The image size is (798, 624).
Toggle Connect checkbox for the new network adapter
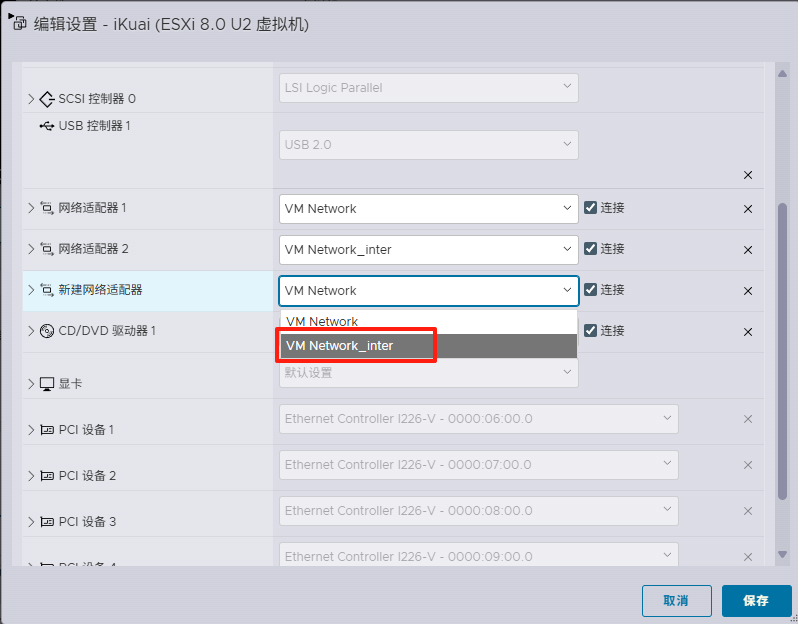click(x=591, y=290)
